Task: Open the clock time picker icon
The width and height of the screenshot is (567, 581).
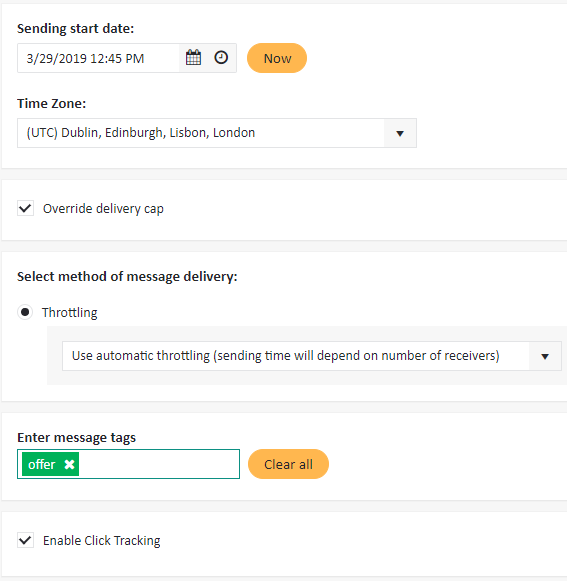Action: (221, 58)
